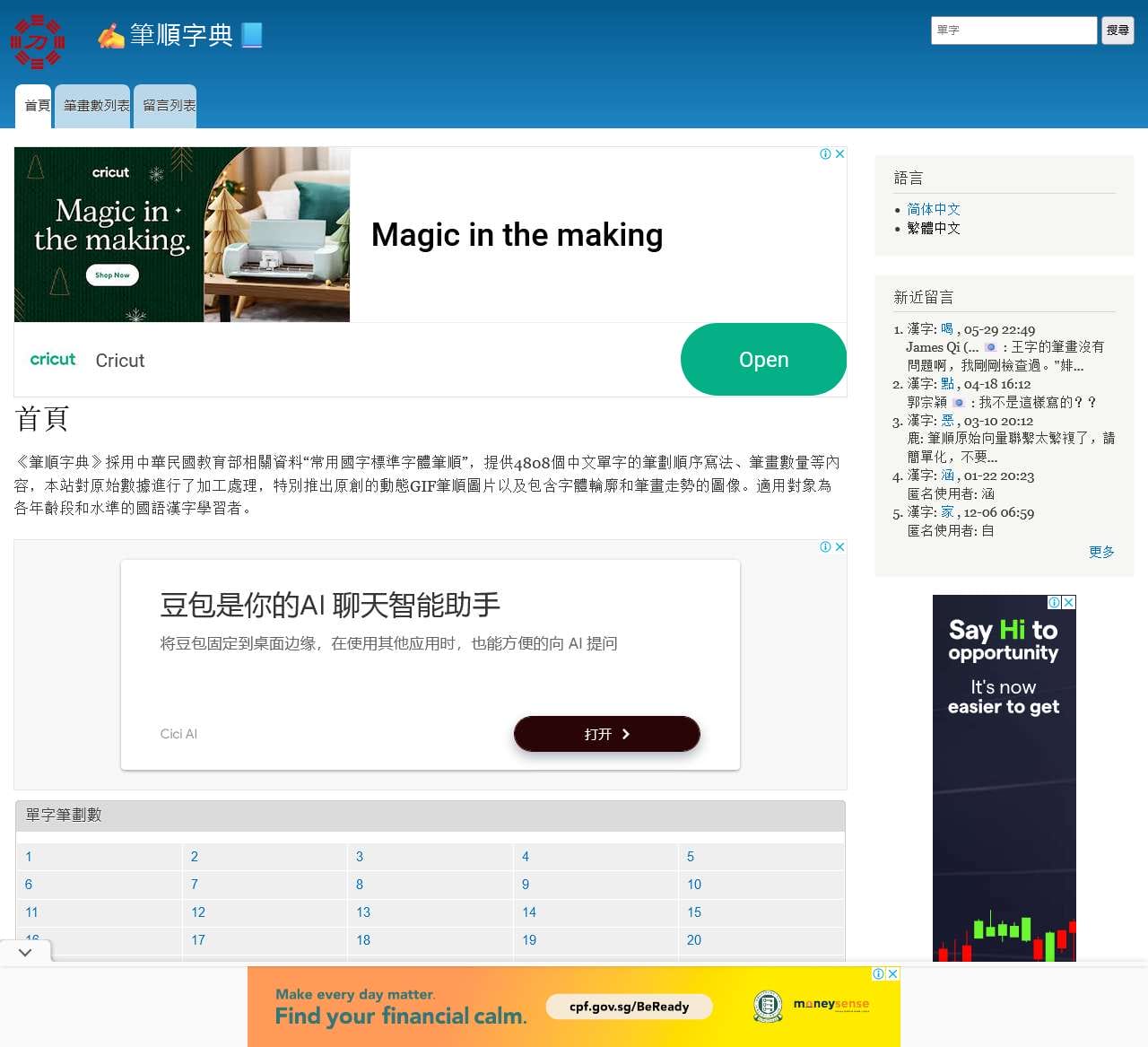The width and height of the screenshot is (1148, 1047).
Task: Focus the 單字 search input field
Action: (x=1013, y=31)
